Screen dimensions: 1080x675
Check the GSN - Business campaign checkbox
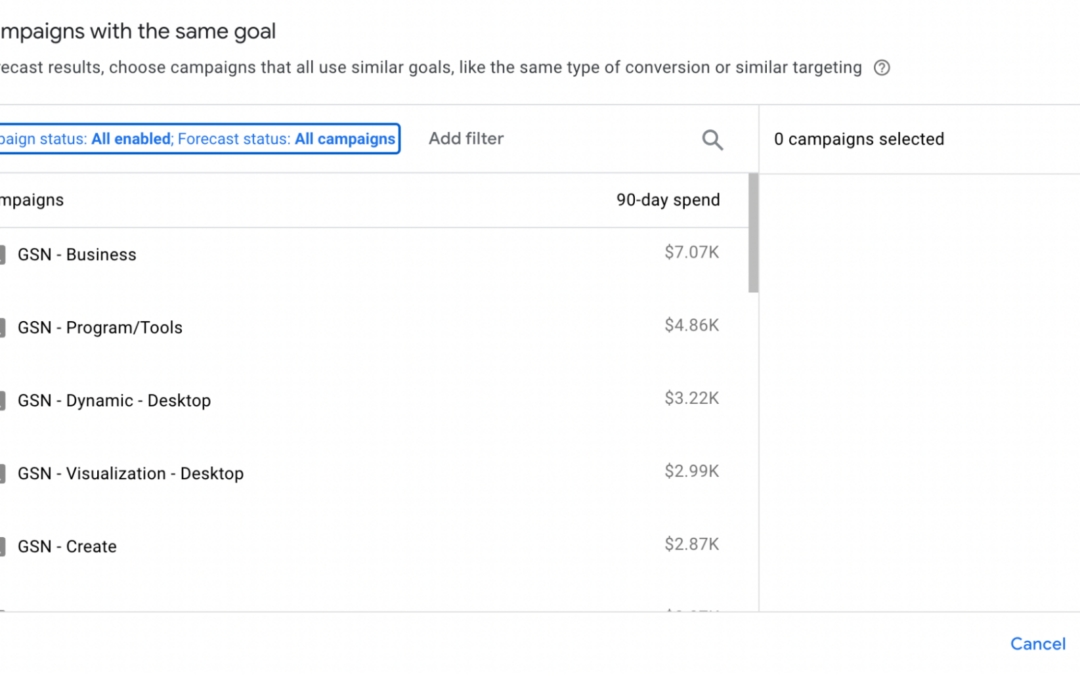(x=2, y=255)
